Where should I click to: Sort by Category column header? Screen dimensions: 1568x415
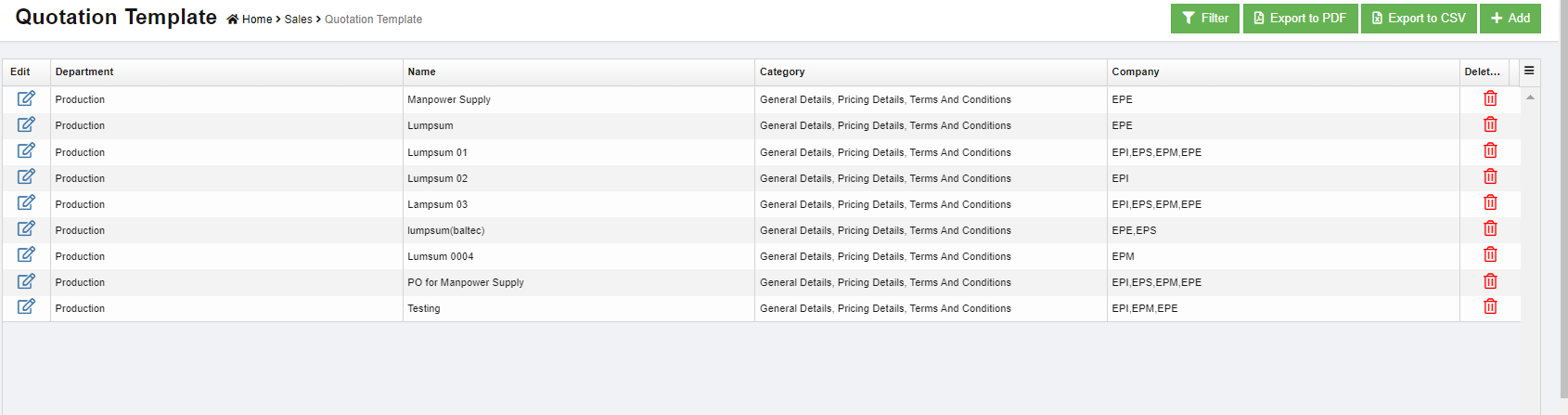pyautogui.click(x=782, y=71)
